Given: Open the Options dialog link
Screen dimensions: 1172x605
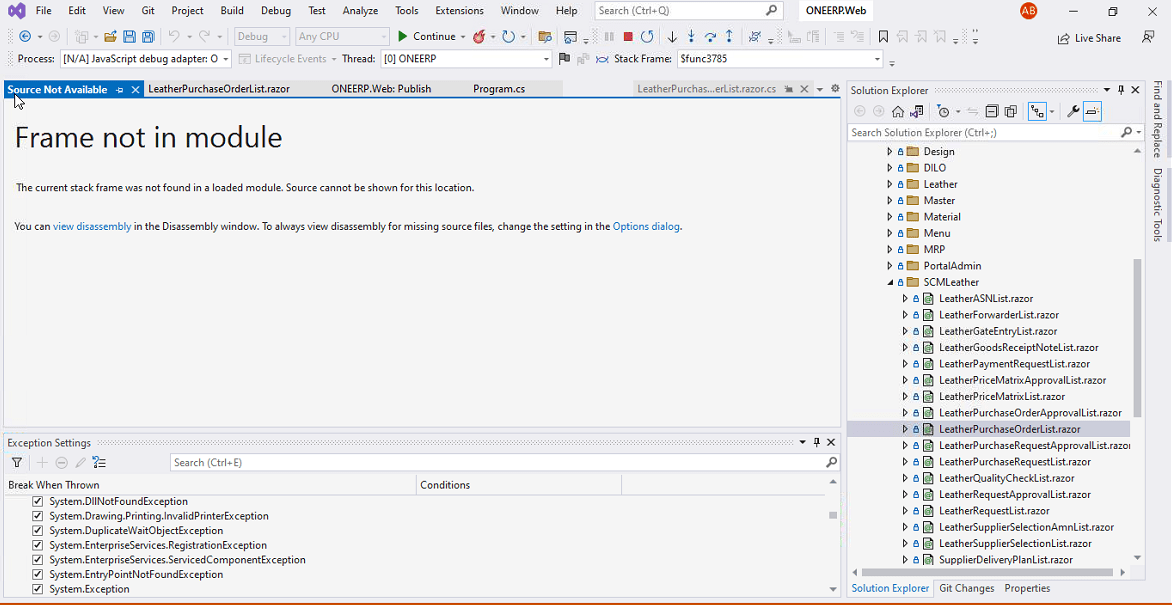Looking at the screenshot, I should click(646, 226).
